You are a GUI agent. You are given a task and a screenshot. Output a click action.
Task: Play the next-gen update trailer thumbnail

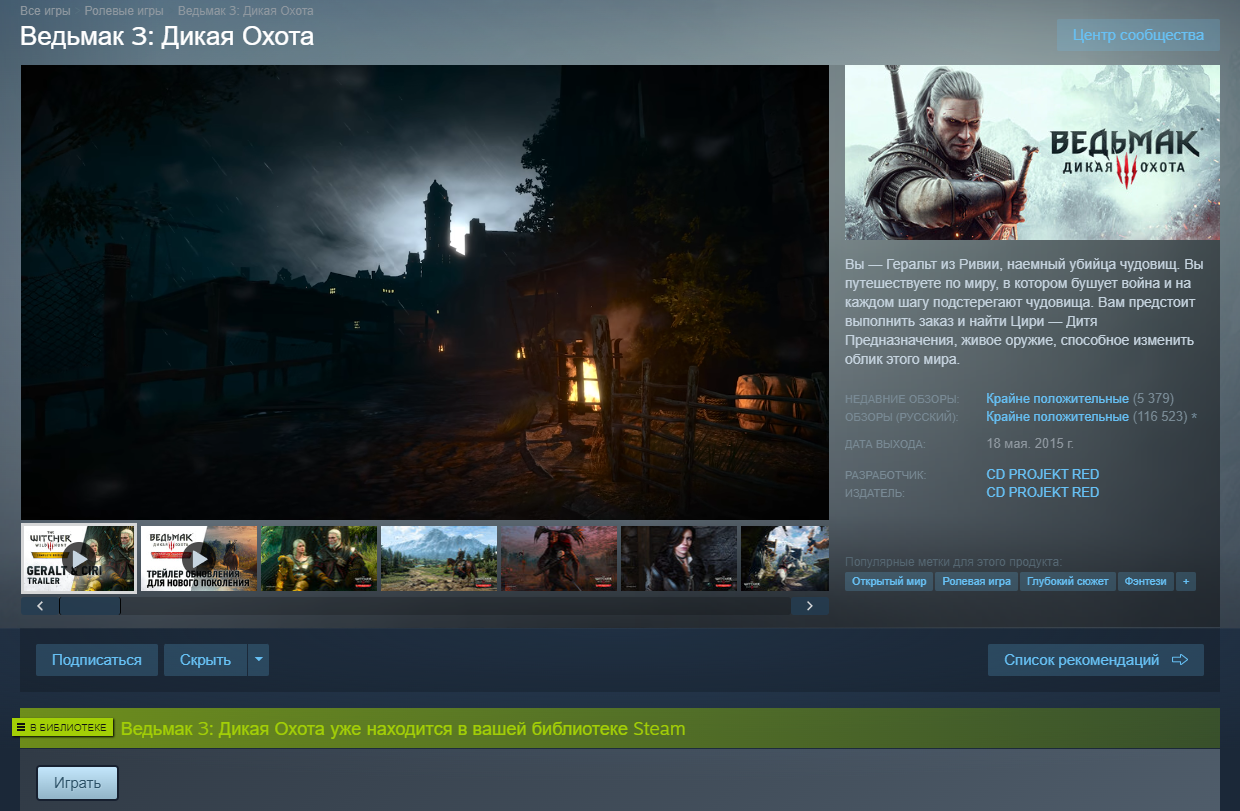pos(199,558)
